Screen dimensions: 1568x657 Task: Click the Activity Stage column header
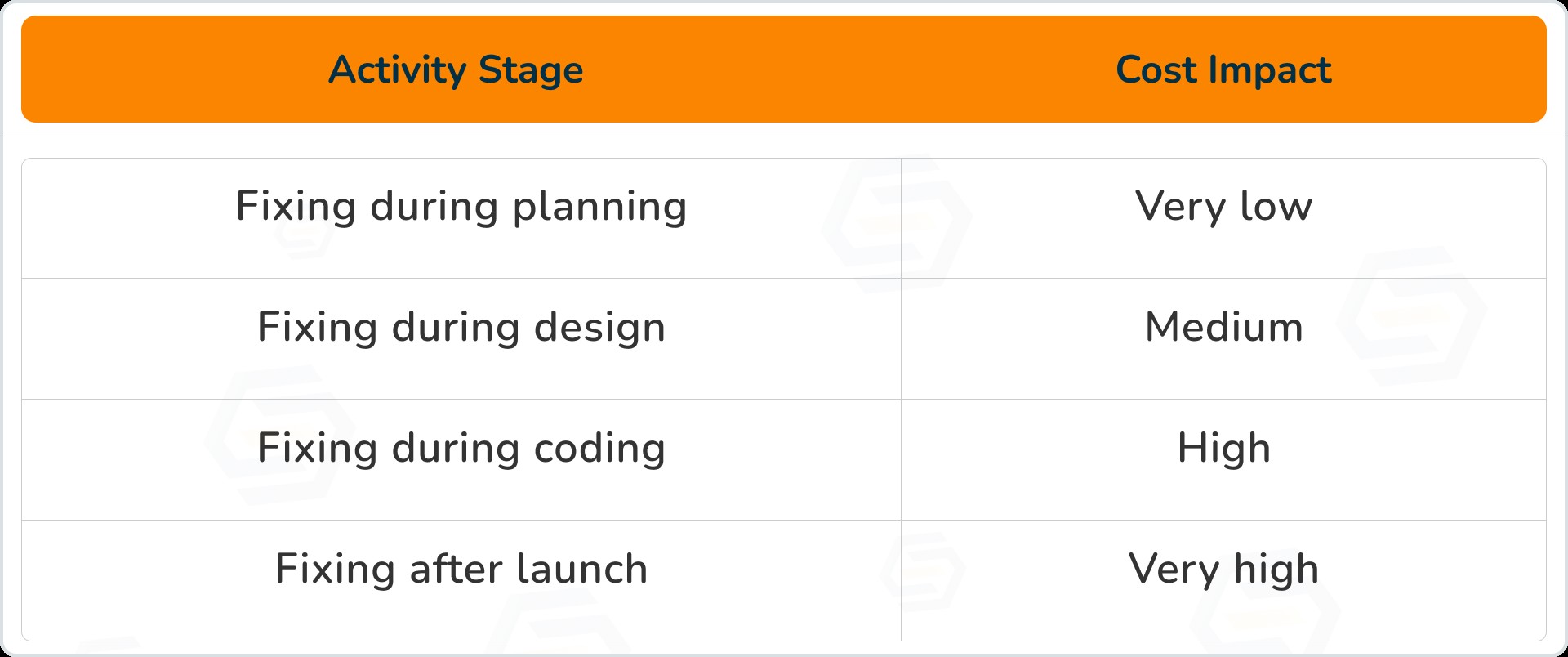click(x=456, y=70)
